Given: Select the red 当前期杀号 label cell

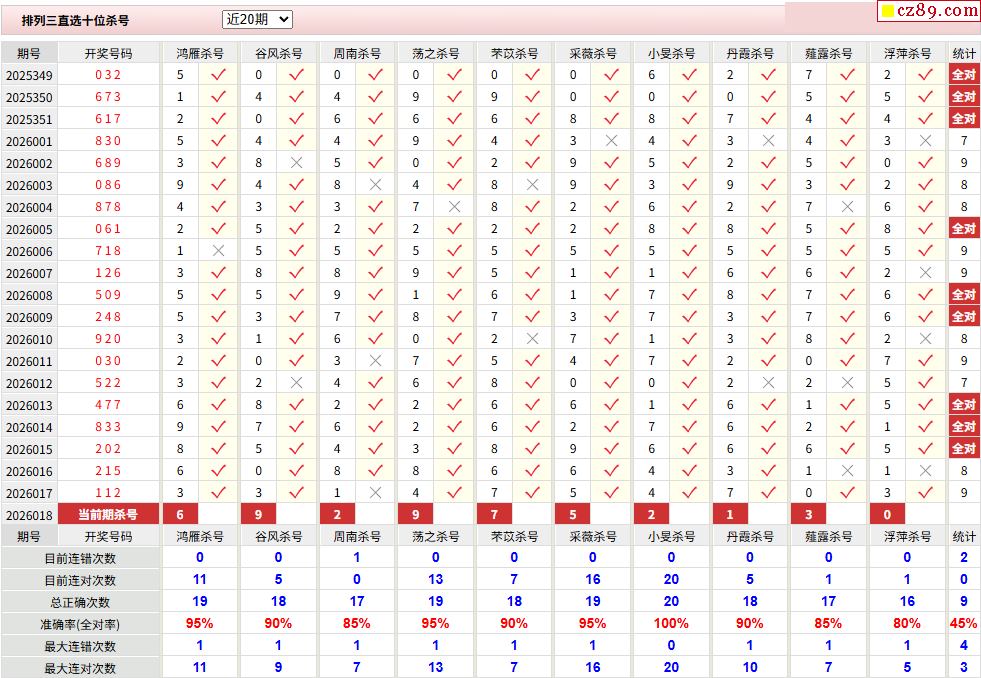Looking at the screenshot, I should pos(108,514).
